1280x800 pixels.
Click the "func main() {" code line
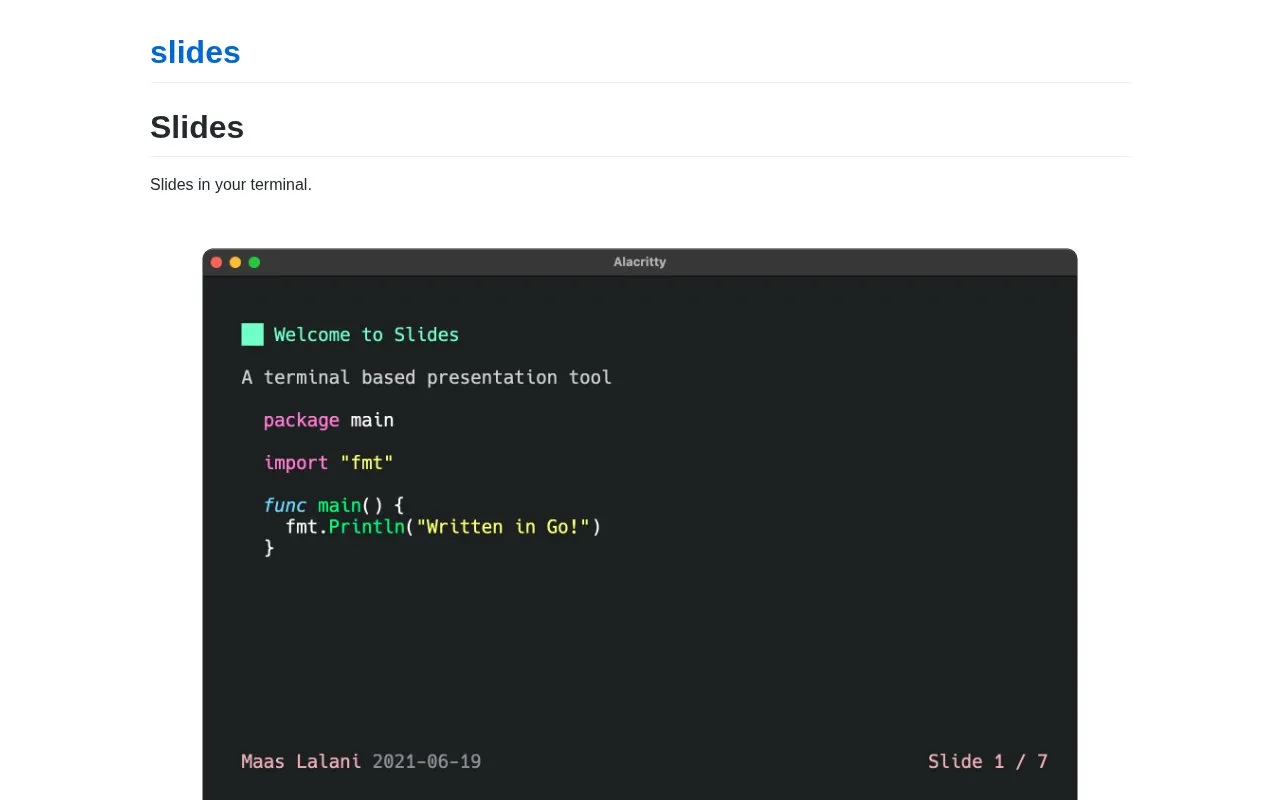[334, 505]
